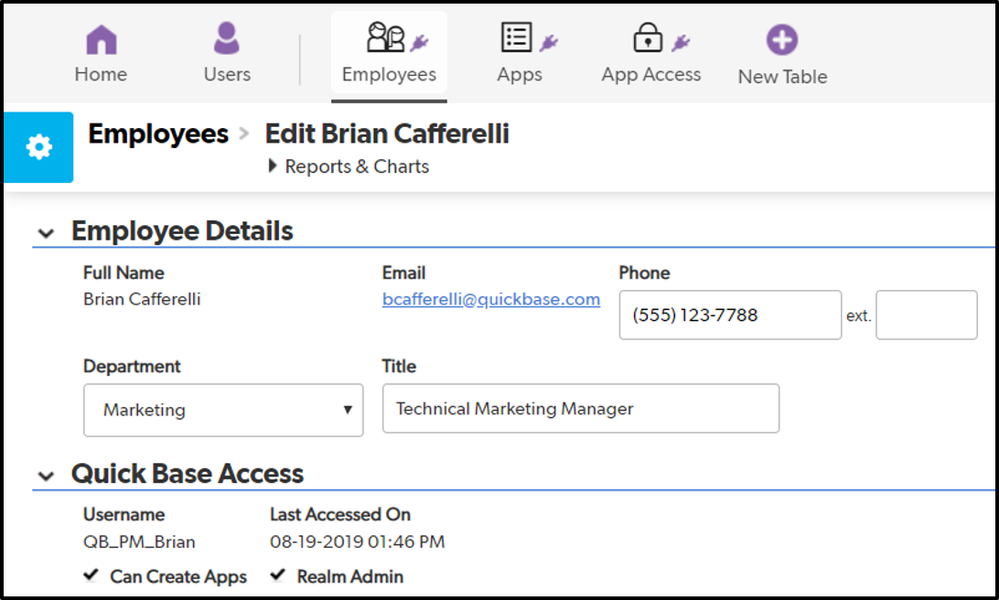Click the plug icon beside Apps

click(549, 43)
